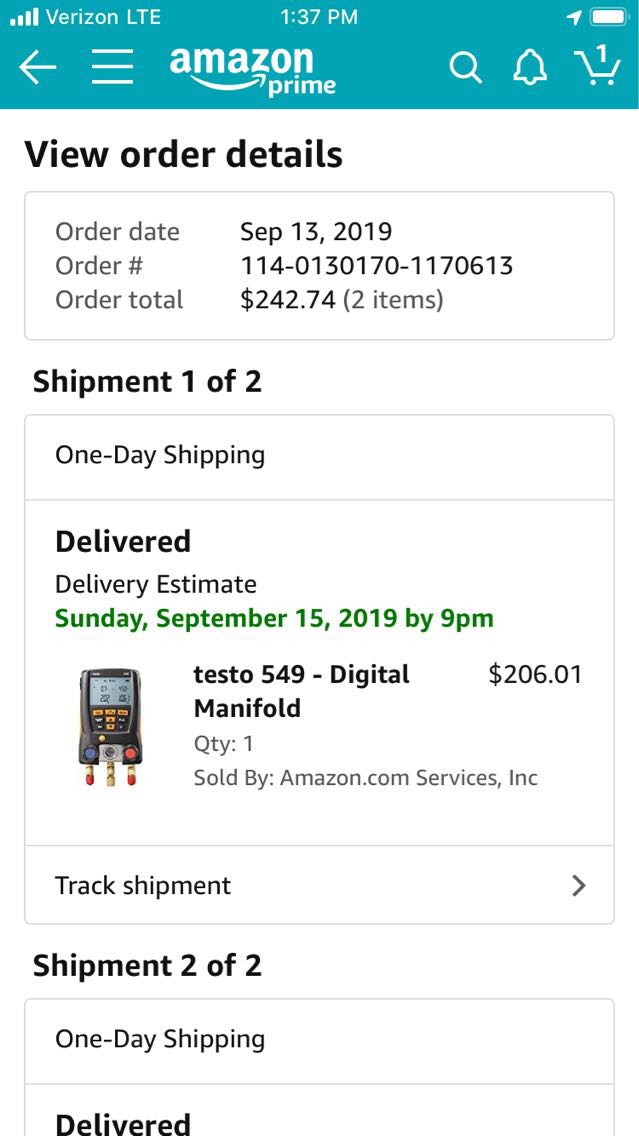
Task: Tap the back arrow icon
Action: 38,67
